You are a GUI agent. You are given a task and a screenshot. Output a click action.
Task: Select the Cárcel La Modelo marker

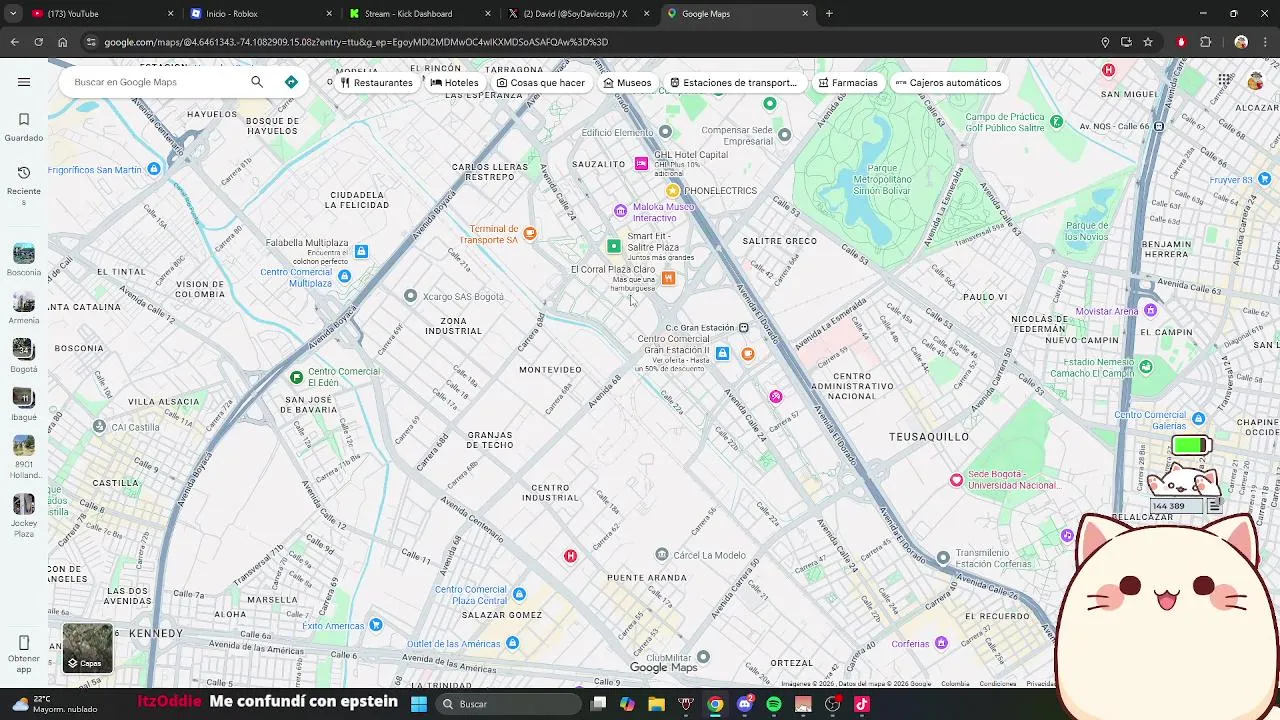(662, 554)
